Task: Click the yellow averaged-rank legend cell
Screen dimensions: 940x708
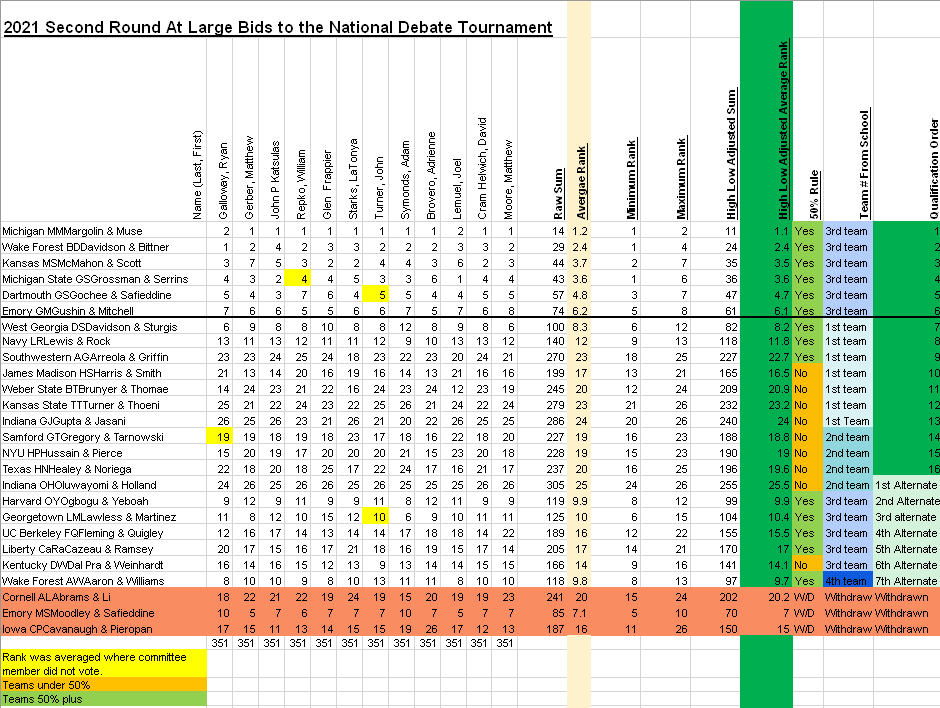Action: pyautogui.click(x=103, y=662)
